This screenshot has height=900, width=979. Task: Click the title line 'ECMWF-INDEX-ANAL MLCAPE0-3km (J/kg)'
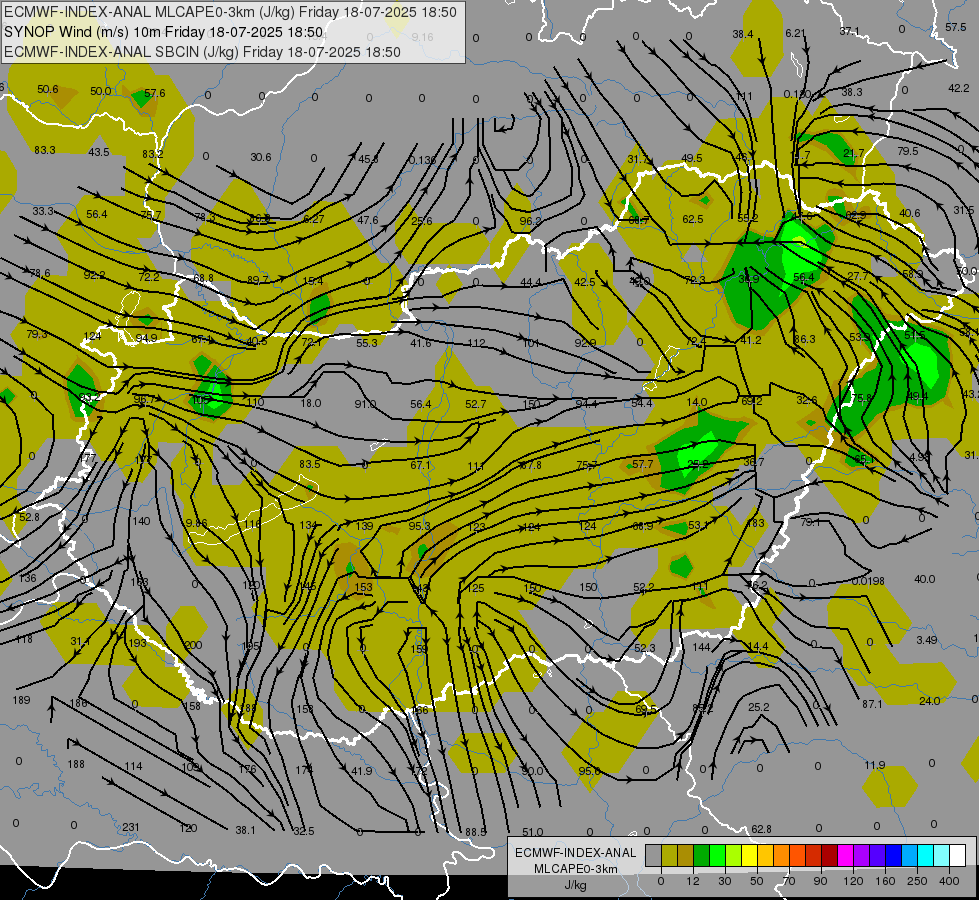(150, 12)
